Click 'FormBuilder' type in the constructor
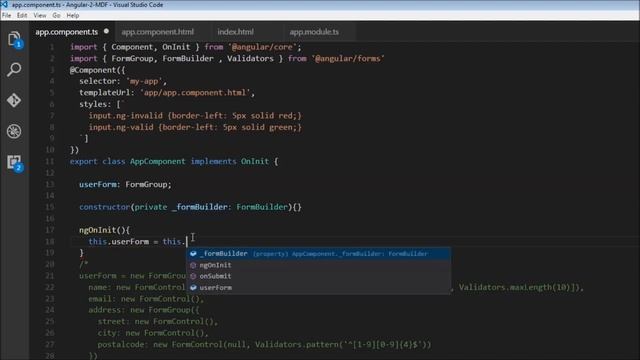 click(x=262, y=207)
